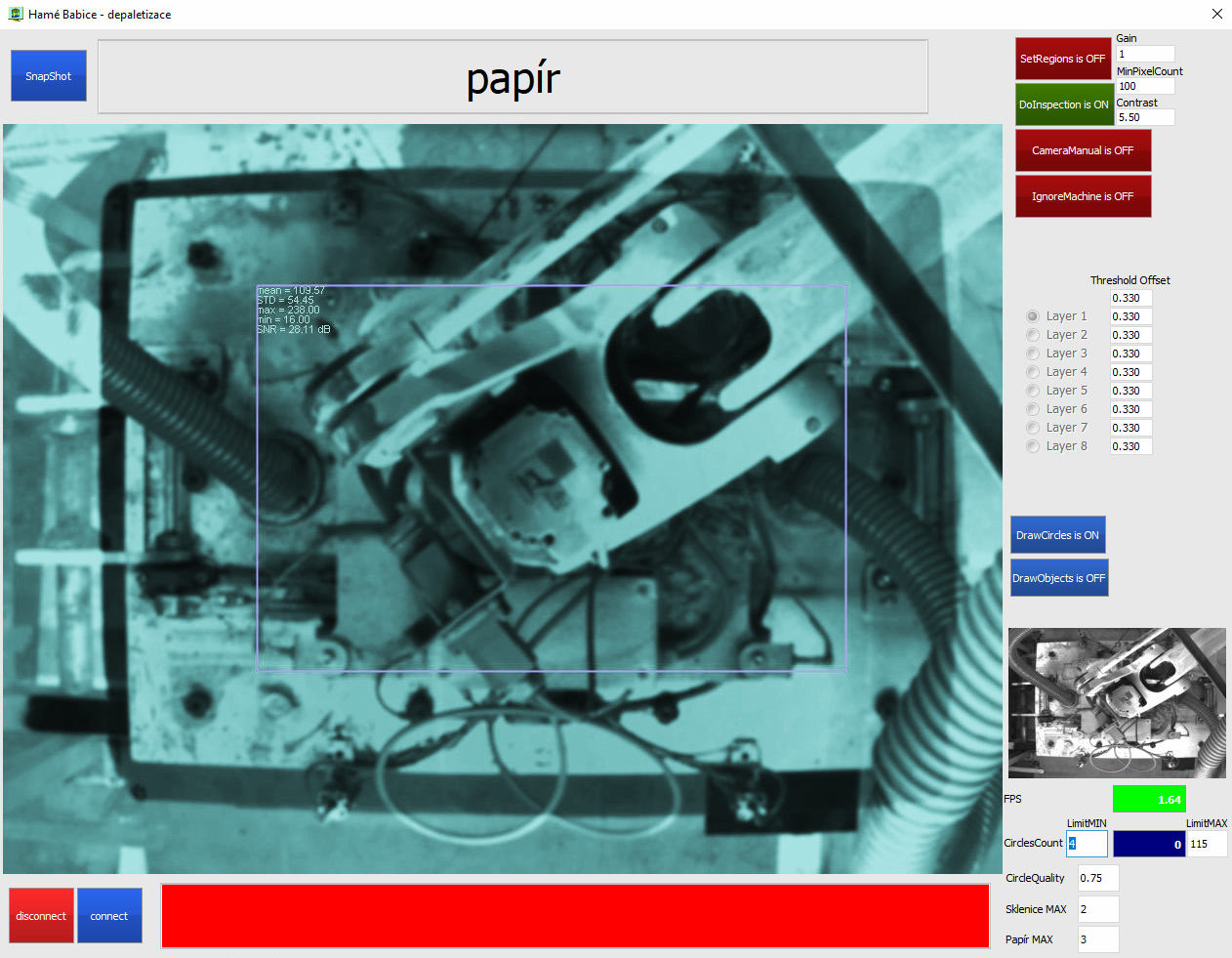Click the grayscale camera preview thumbnail
This screenshot has height=958, width=1232.
[x=1117, y=703]
